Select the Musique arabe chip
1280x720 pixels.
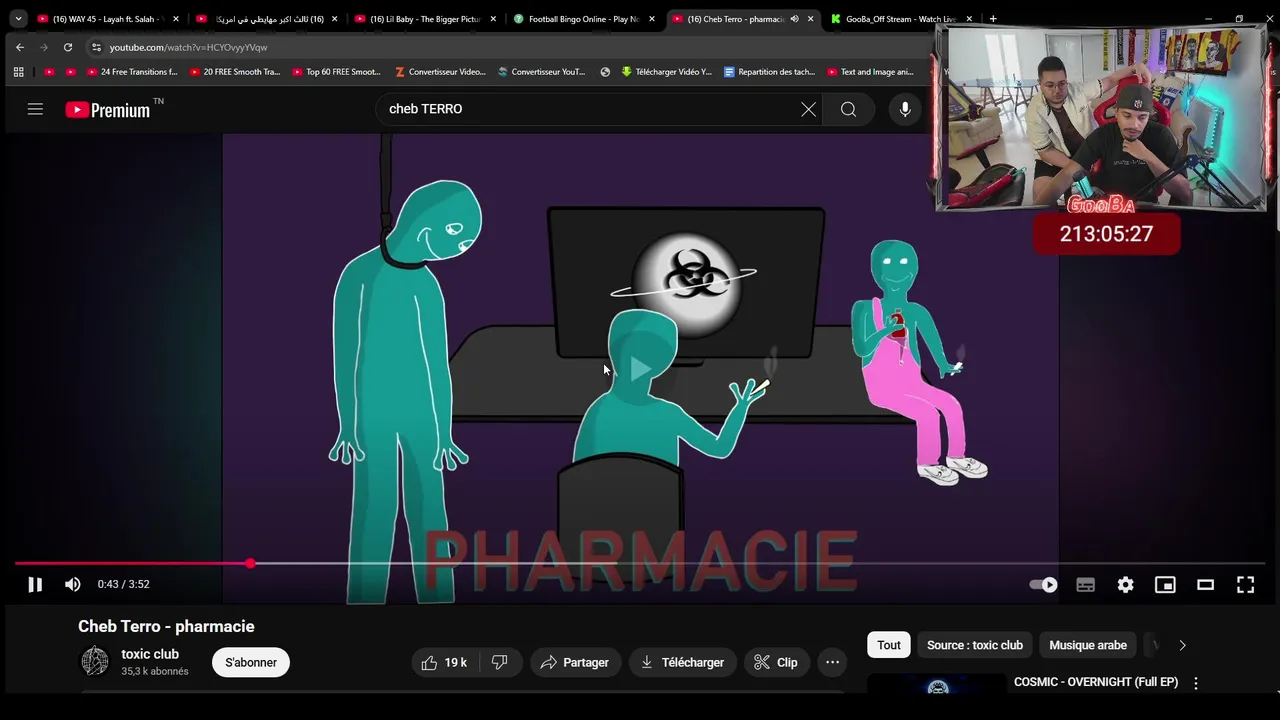click(1088, 645)
